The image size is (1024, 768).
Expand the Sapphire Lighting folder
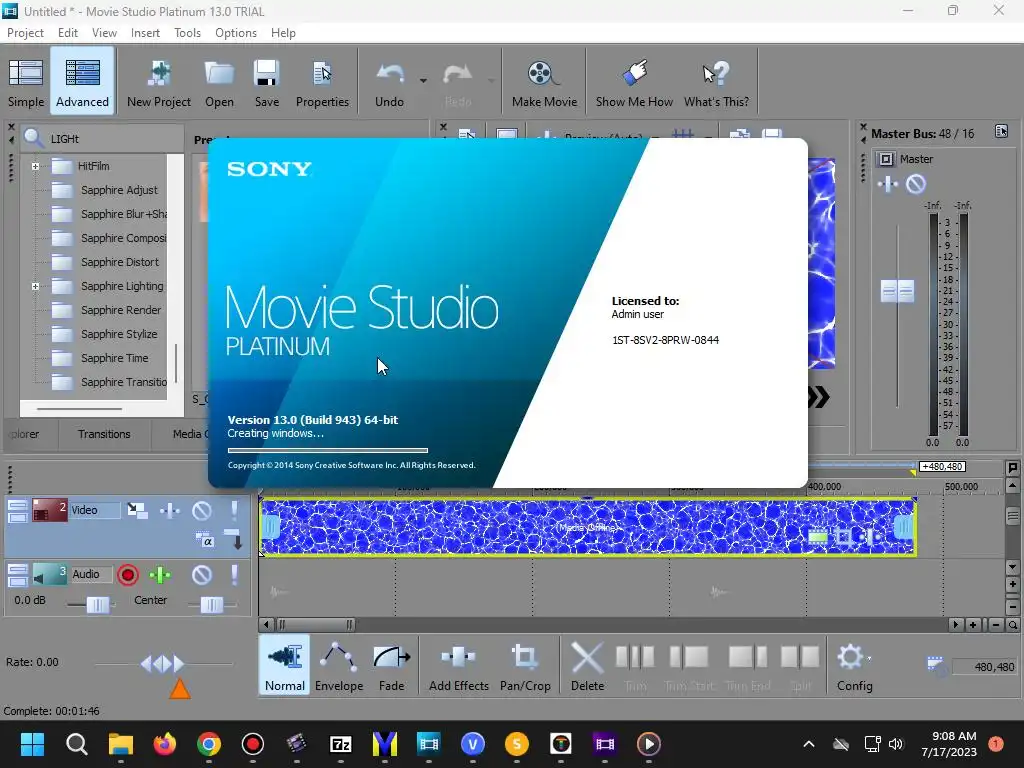35,287
